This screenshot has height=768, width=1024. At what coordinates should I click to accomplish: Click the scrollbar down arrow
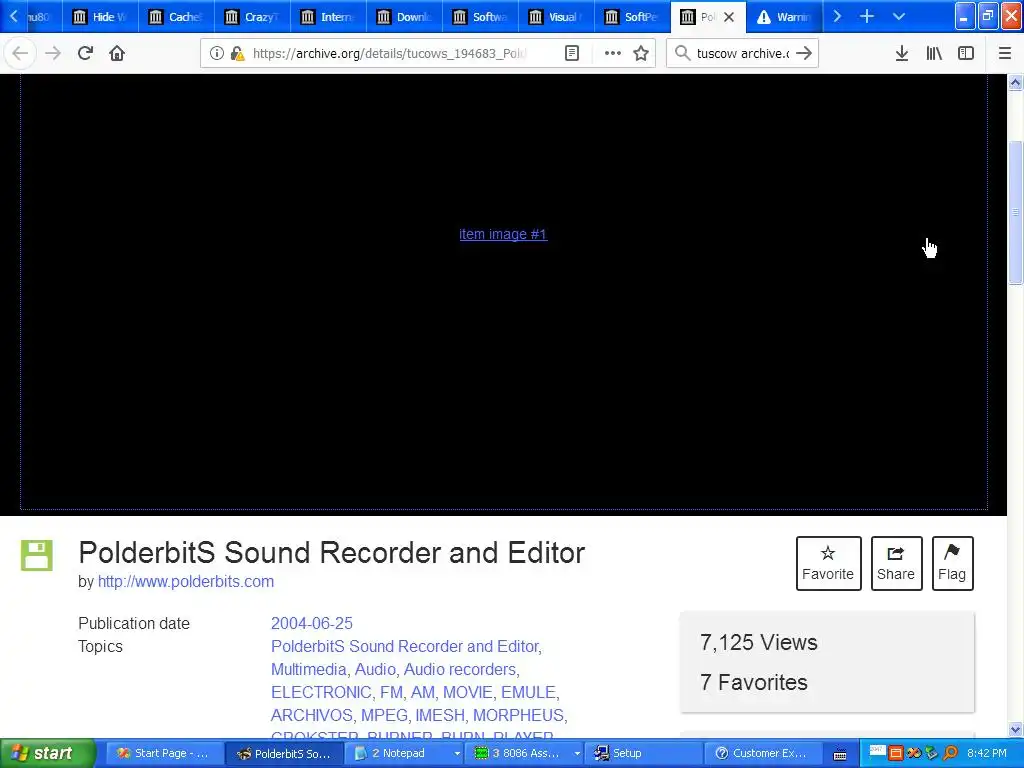pyautogui.click(x=1016, y=729)
